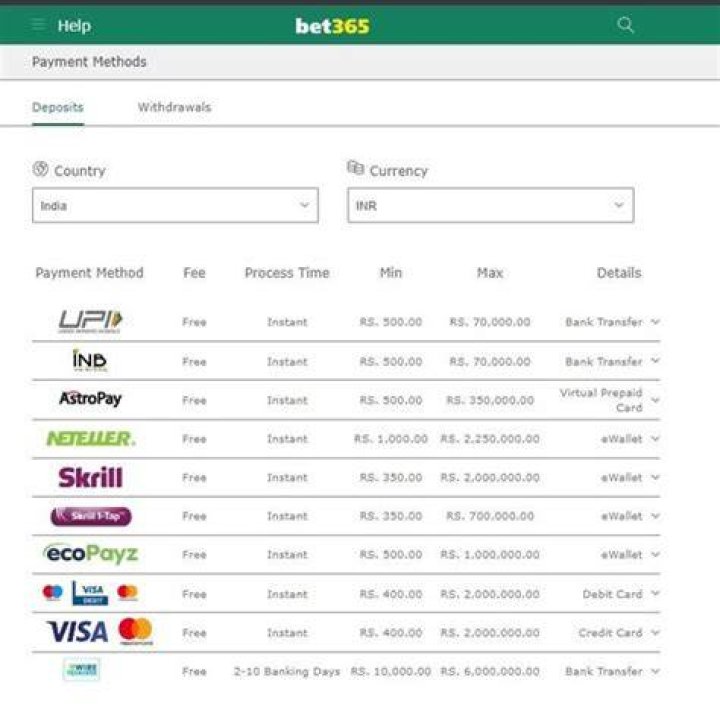This screenshot has height=718, width=720.
Task: Click the Mastercard logo in Credit Card row
Action: click(135, 631)
